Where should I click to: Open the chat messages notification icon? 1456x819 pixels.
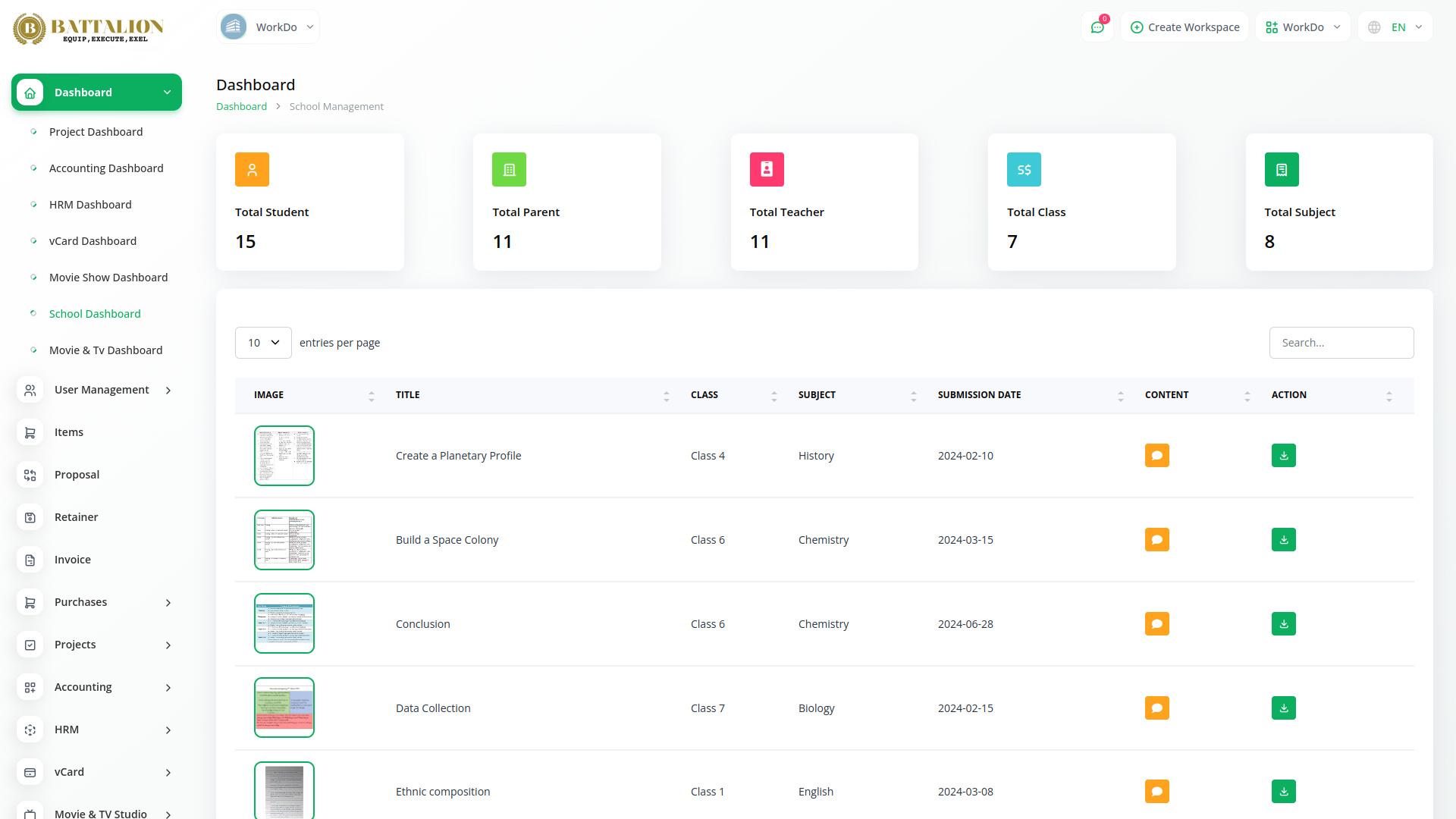[1097, 27]
